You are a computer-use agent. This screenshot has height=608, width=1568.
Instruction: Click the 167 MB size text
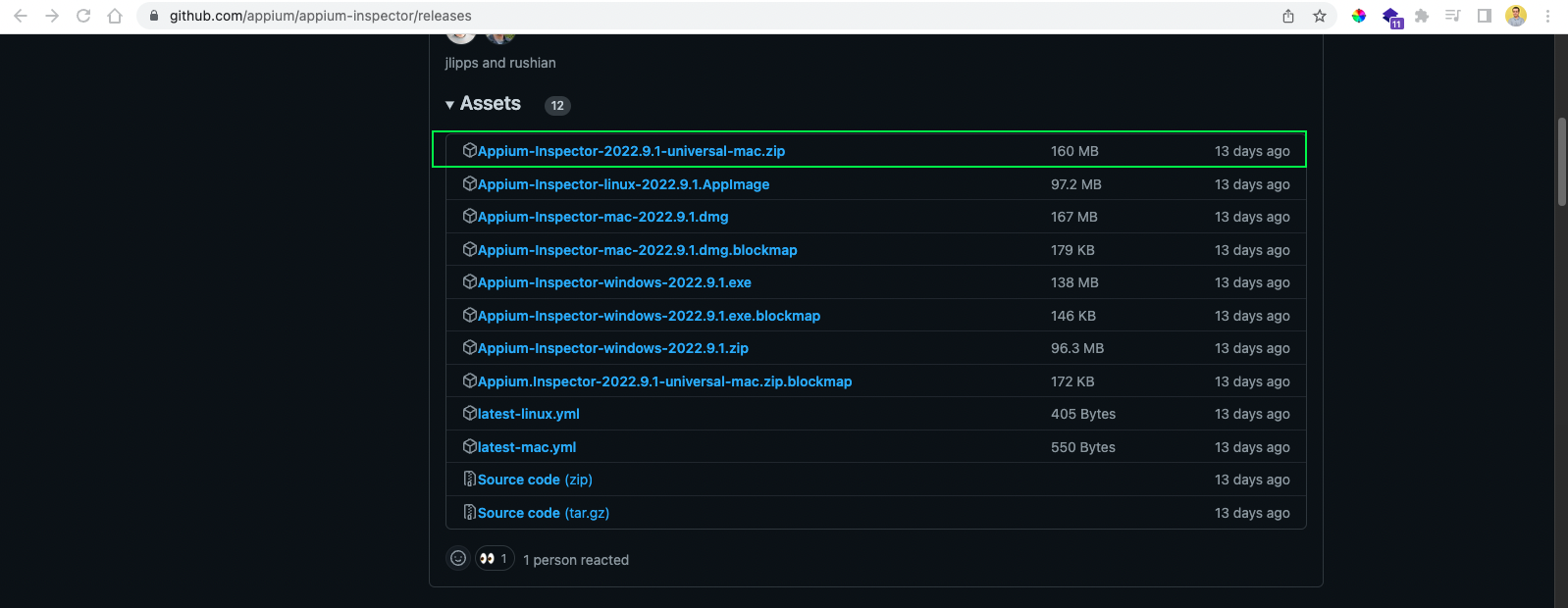[1074, 217]
